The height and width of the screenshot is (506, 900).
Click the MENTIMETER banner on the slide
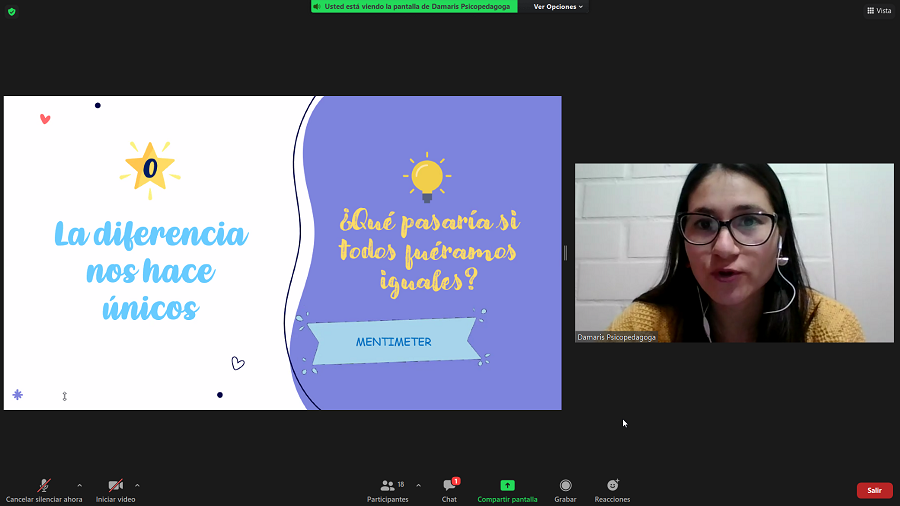tap(394, 342)
